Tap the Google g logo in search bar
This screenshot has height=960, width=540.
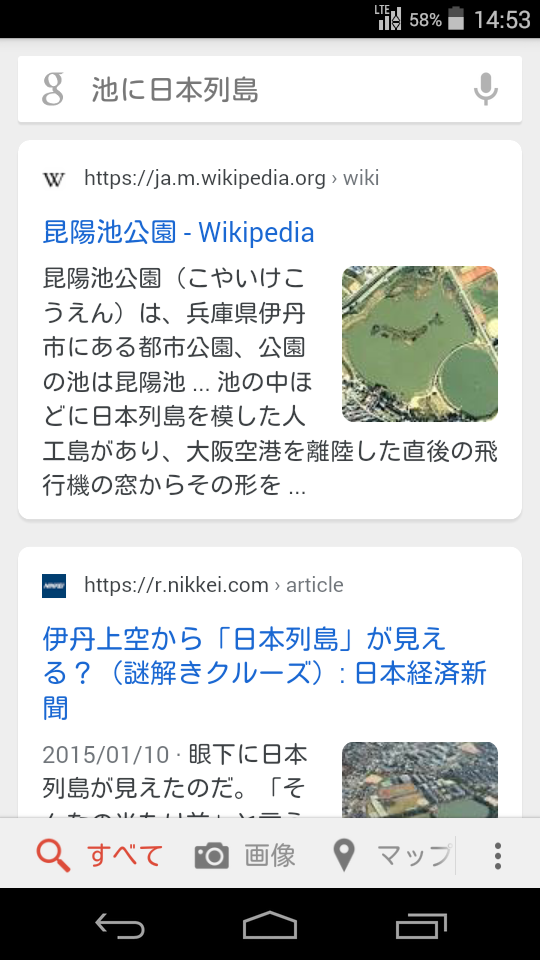click(53, 89)
